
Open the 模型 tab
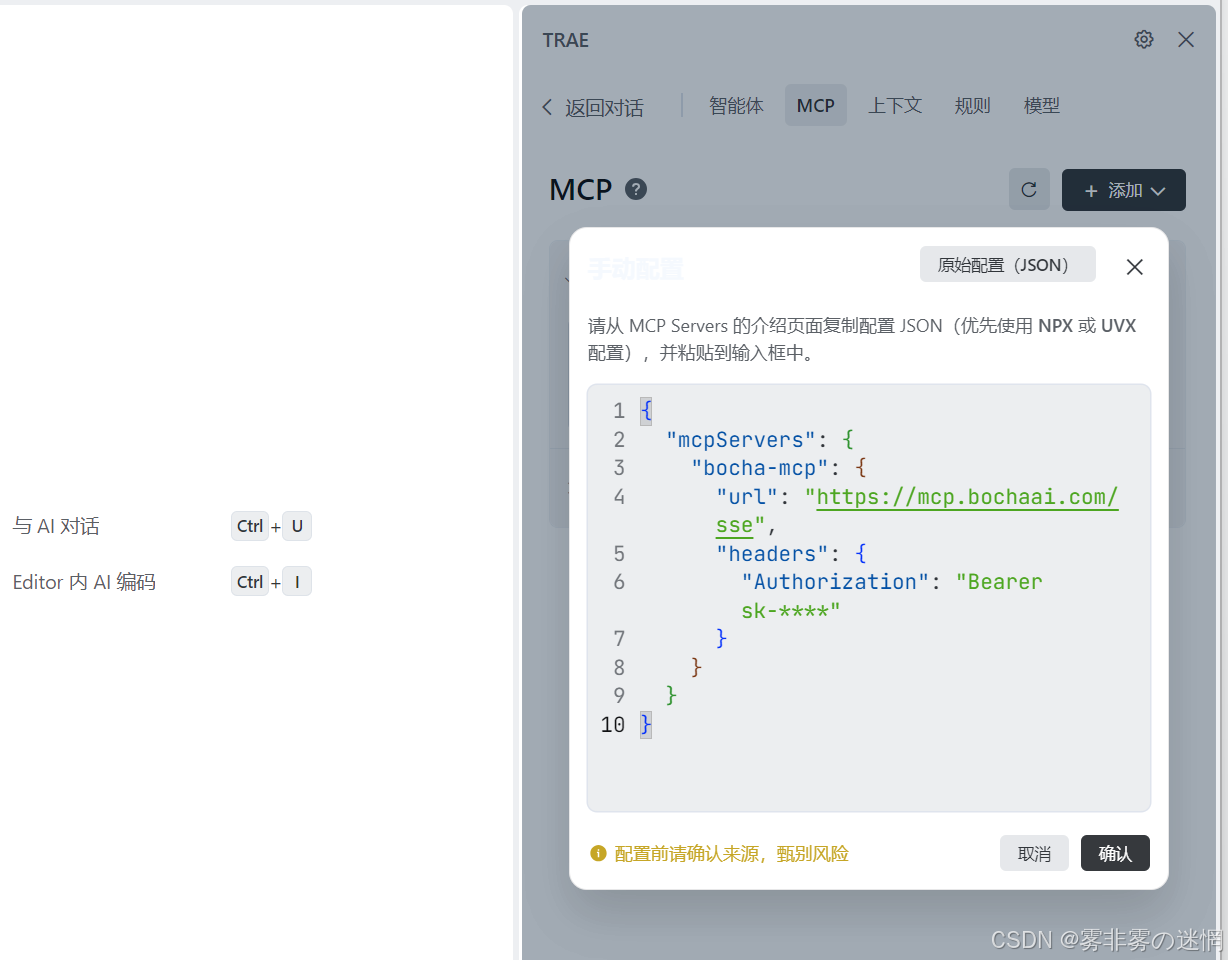coord(1042,105)
